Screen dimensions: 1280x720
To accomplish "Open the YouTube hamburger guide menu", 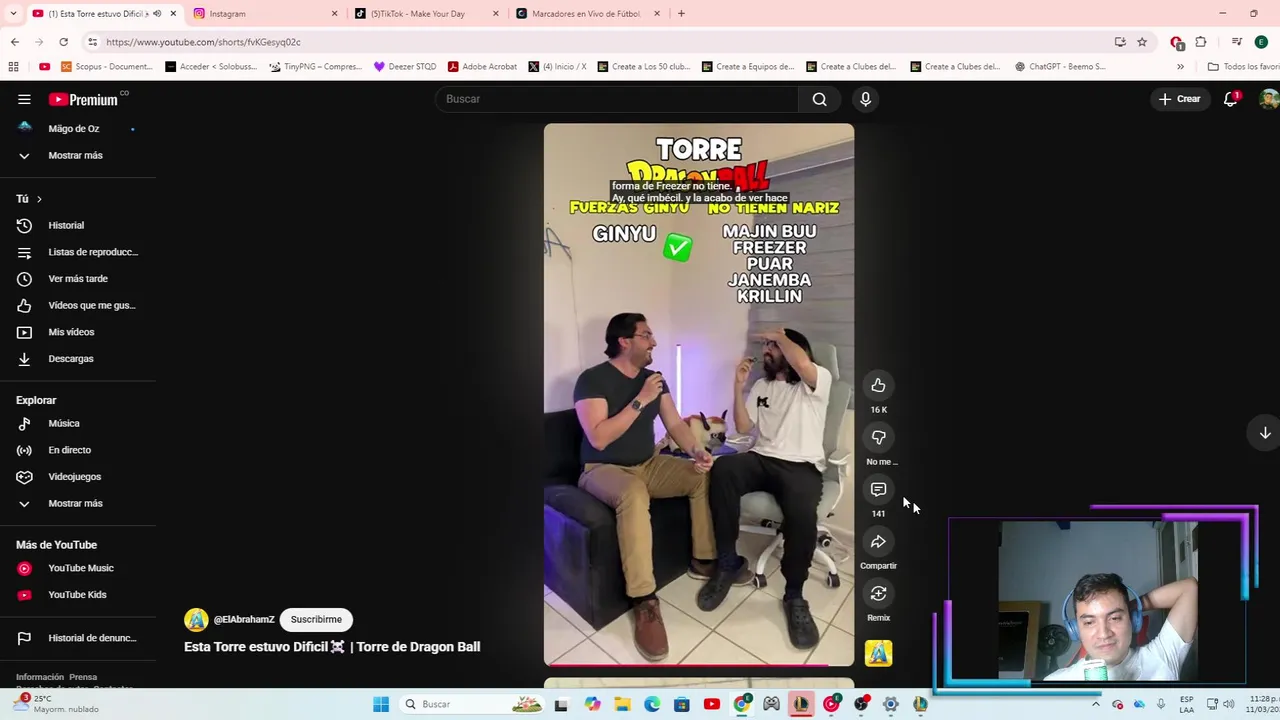I will click(x=24, y=99).
